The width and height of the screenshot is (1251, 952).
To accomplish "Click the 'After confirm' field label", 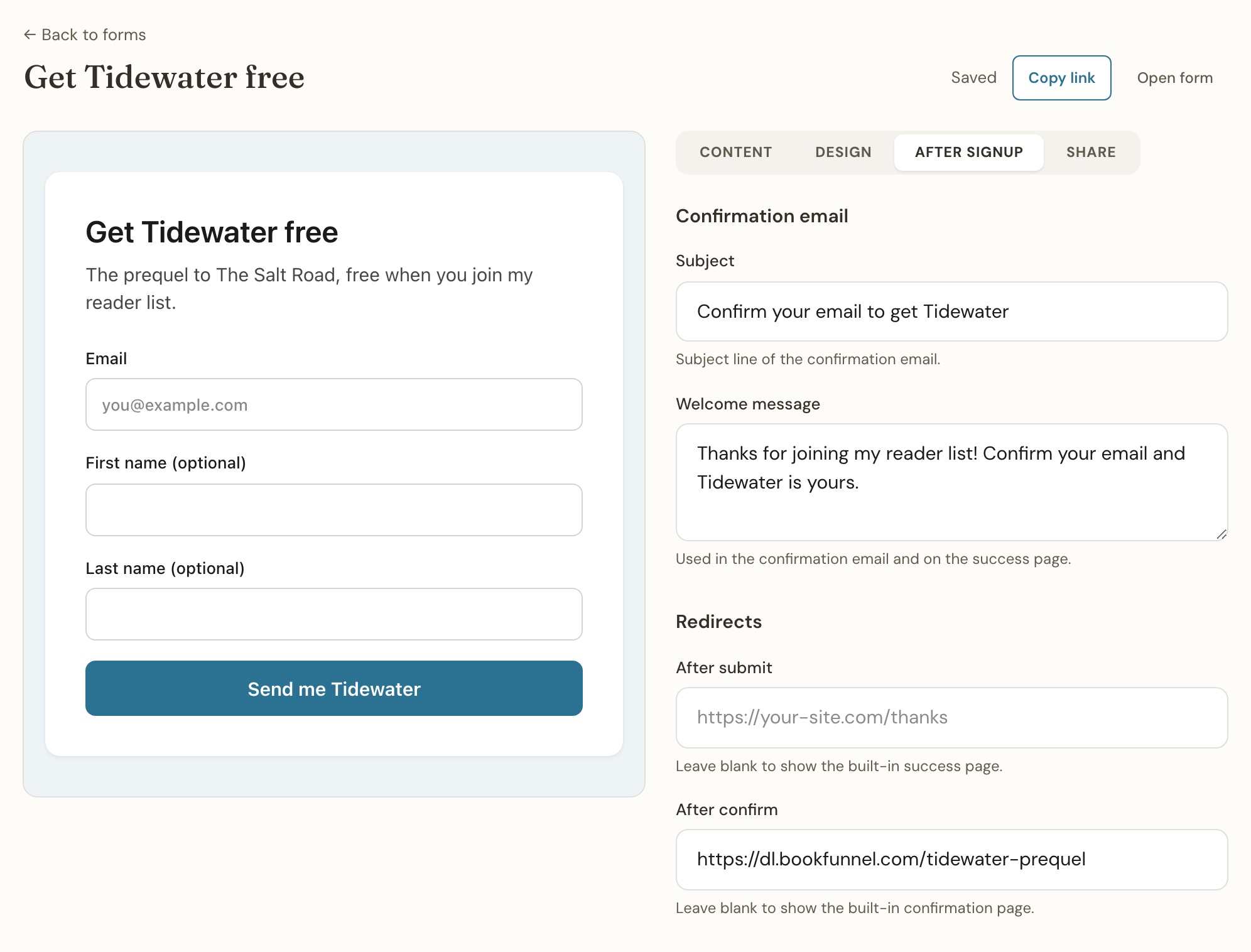I will (x=727, y=809).
